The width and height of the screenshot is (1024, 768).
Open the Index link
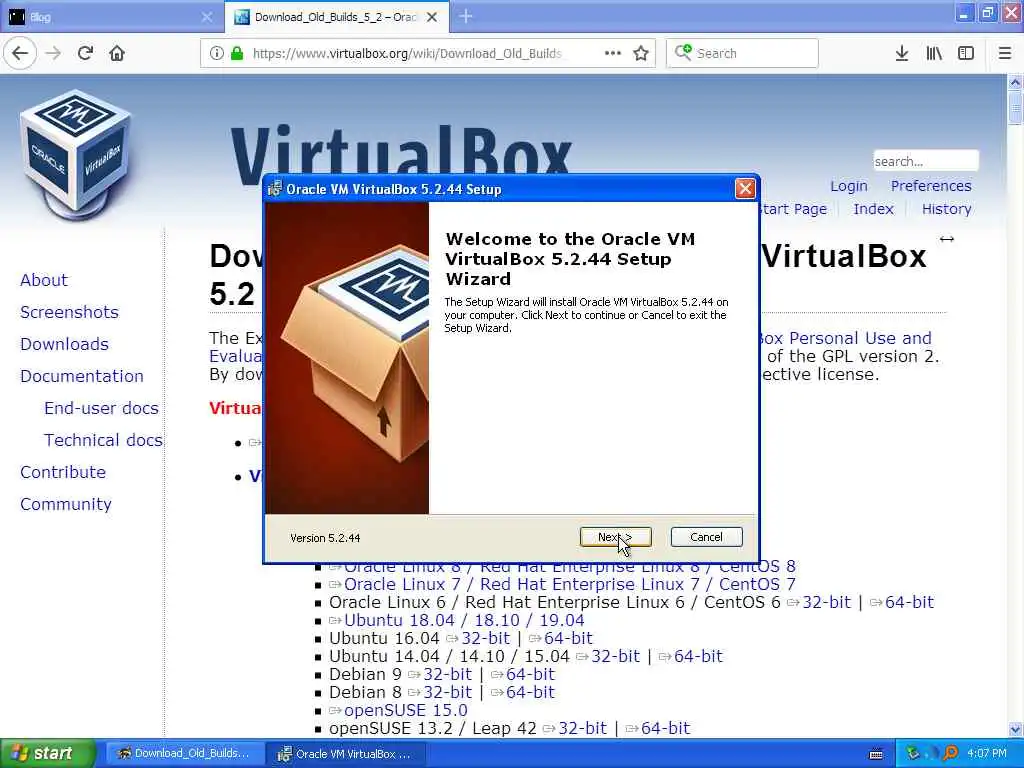pyautogui.click(x=873, y=209)
